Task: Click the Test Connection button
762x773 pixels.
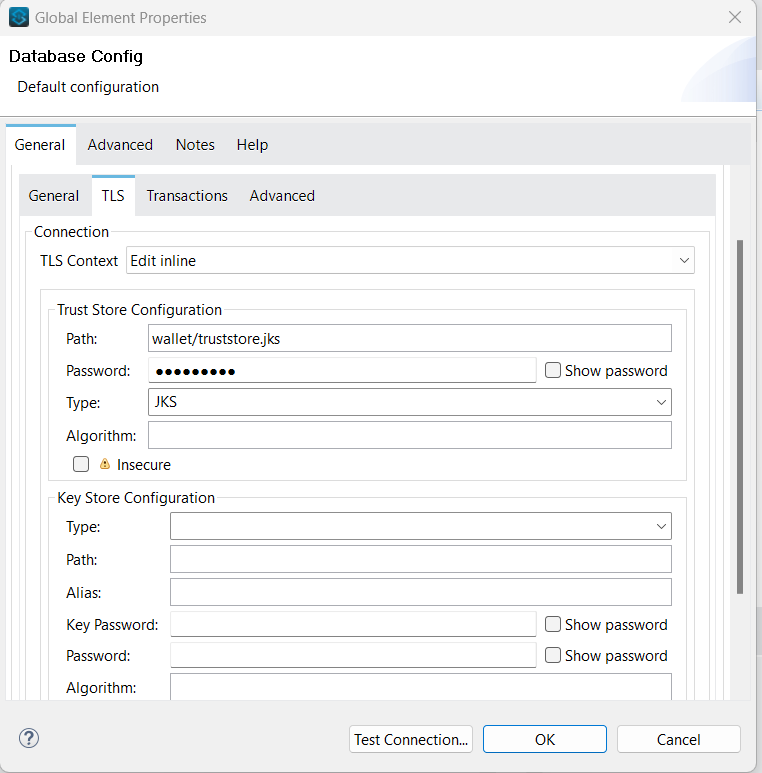Action: tap(411, 739)
